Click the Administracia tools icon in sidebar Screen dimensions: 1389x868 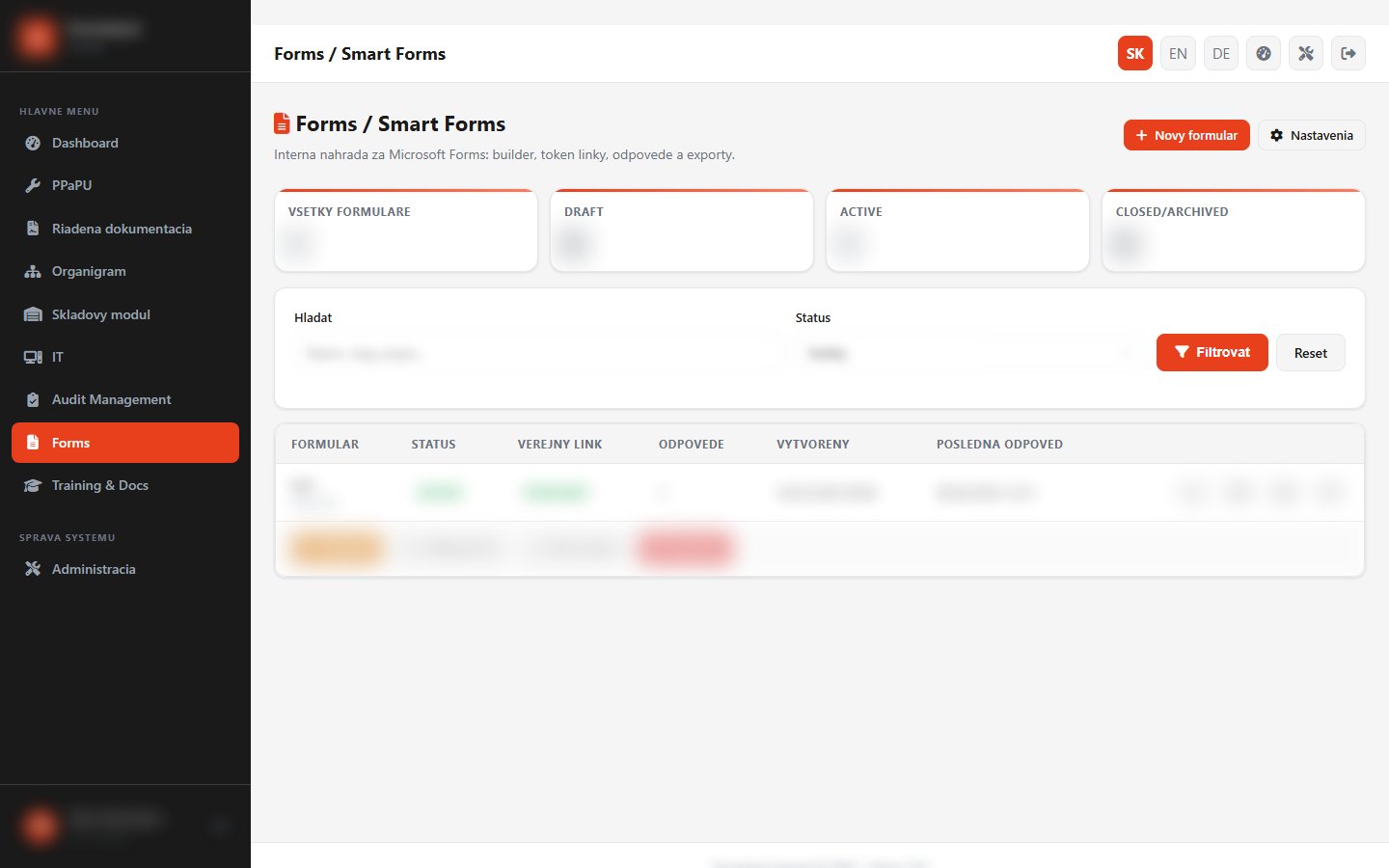coord(33,569)
